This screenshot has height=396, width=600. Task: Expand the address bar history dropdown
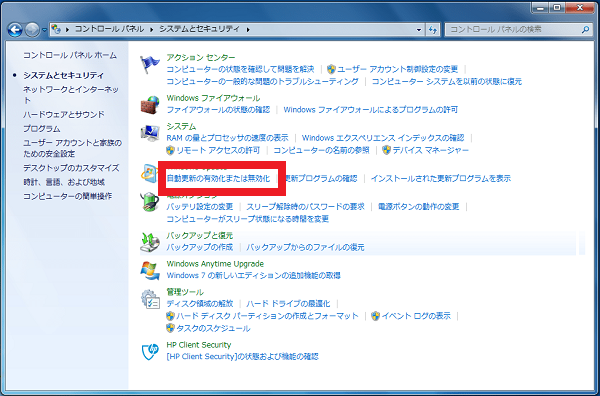(419, 29)
